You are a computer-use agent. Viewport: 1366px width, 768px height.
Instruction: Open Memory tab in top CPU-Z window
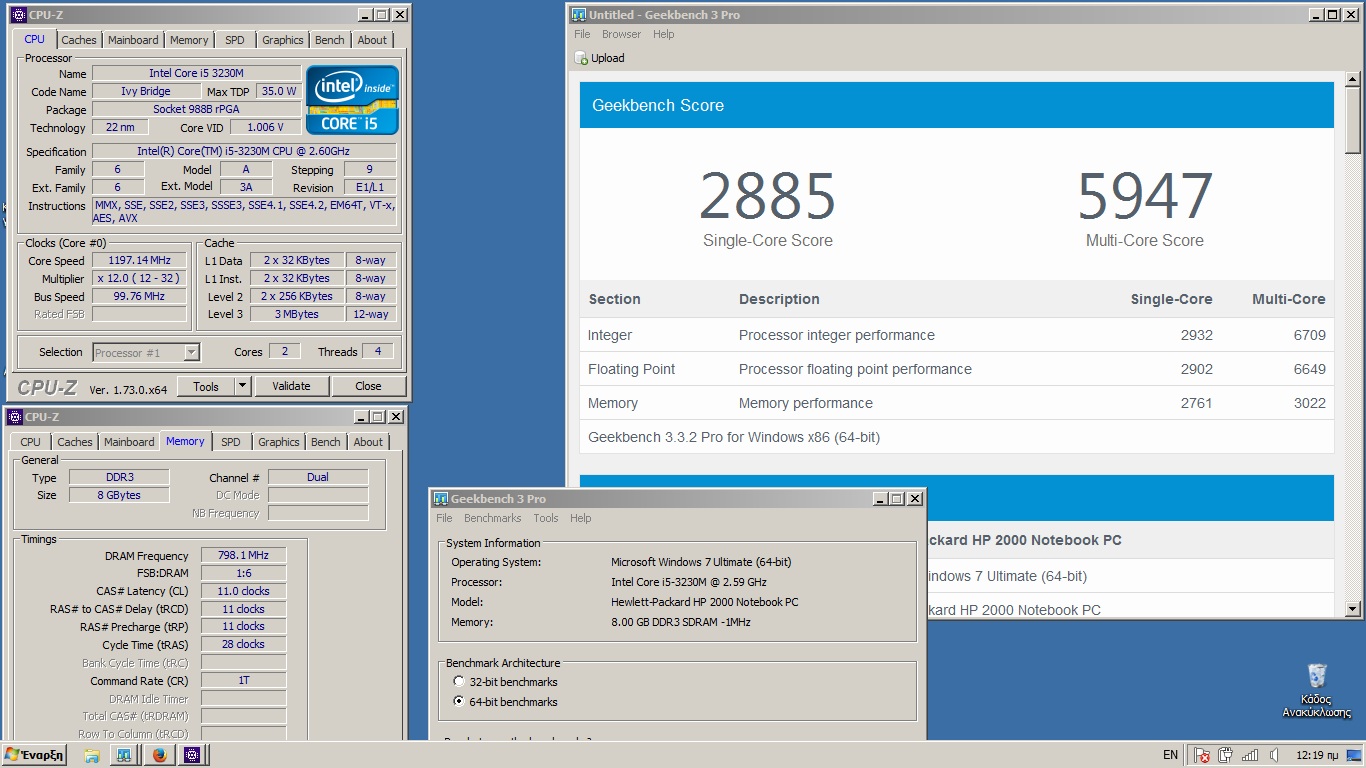coord(189,40)
